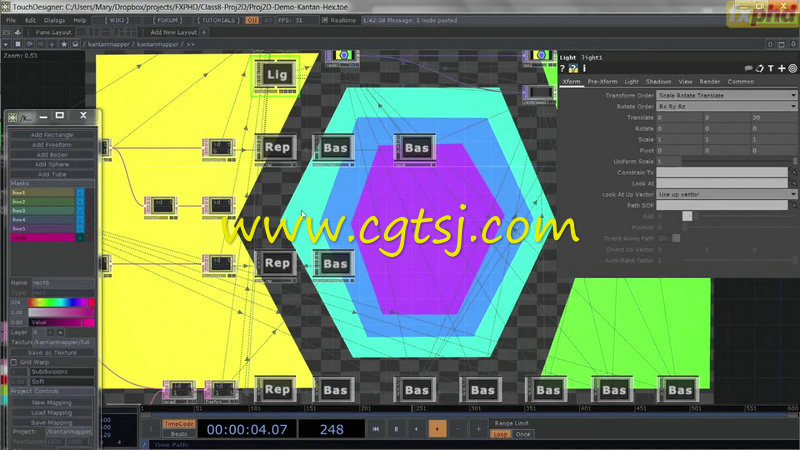800x450 pixels.
Task: Open the Rotate Order dropdown
Action: pyautogui.click(x=727, y=107)
